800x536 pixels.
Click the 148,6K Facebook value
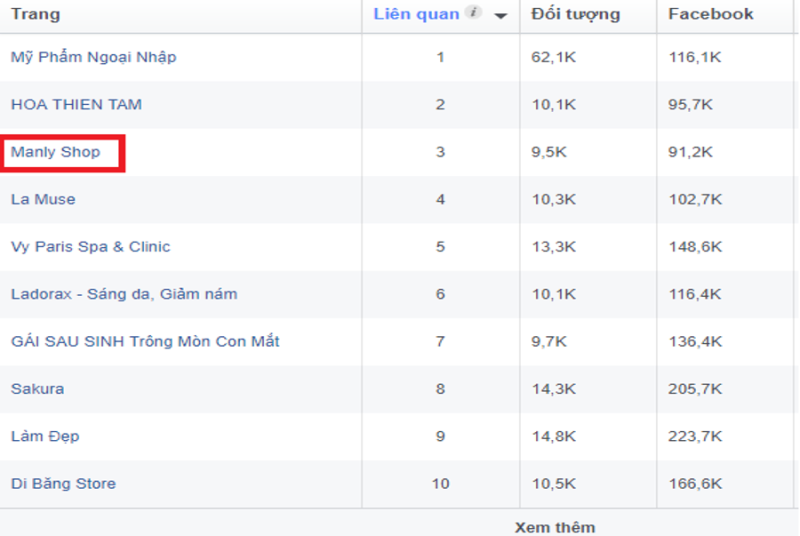click(695, 247)
